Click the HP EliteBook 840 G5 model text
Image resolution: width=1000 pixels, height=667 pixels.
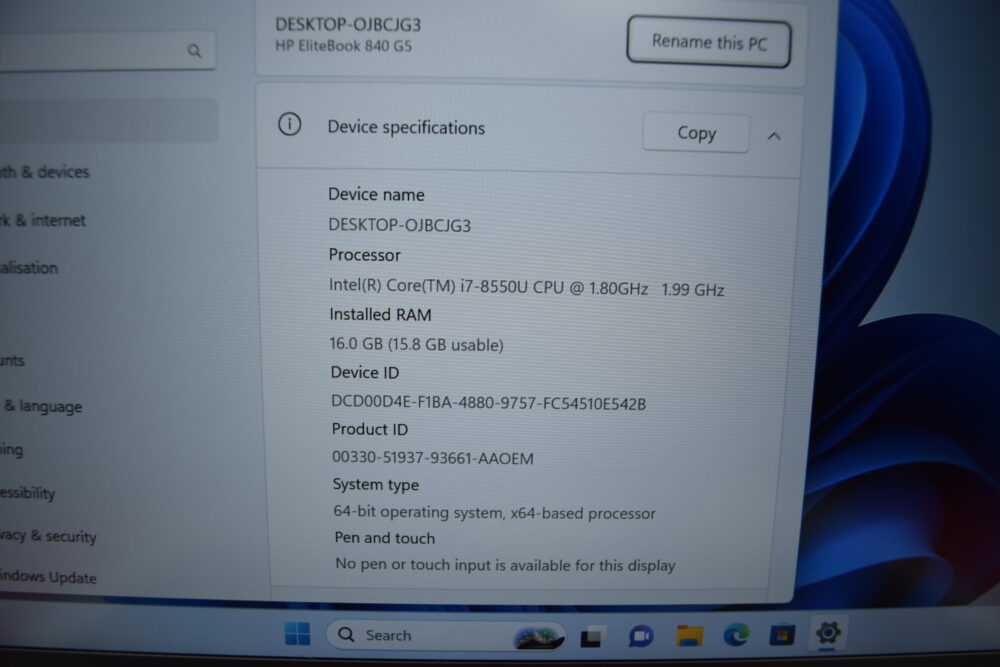coord(343,46)
